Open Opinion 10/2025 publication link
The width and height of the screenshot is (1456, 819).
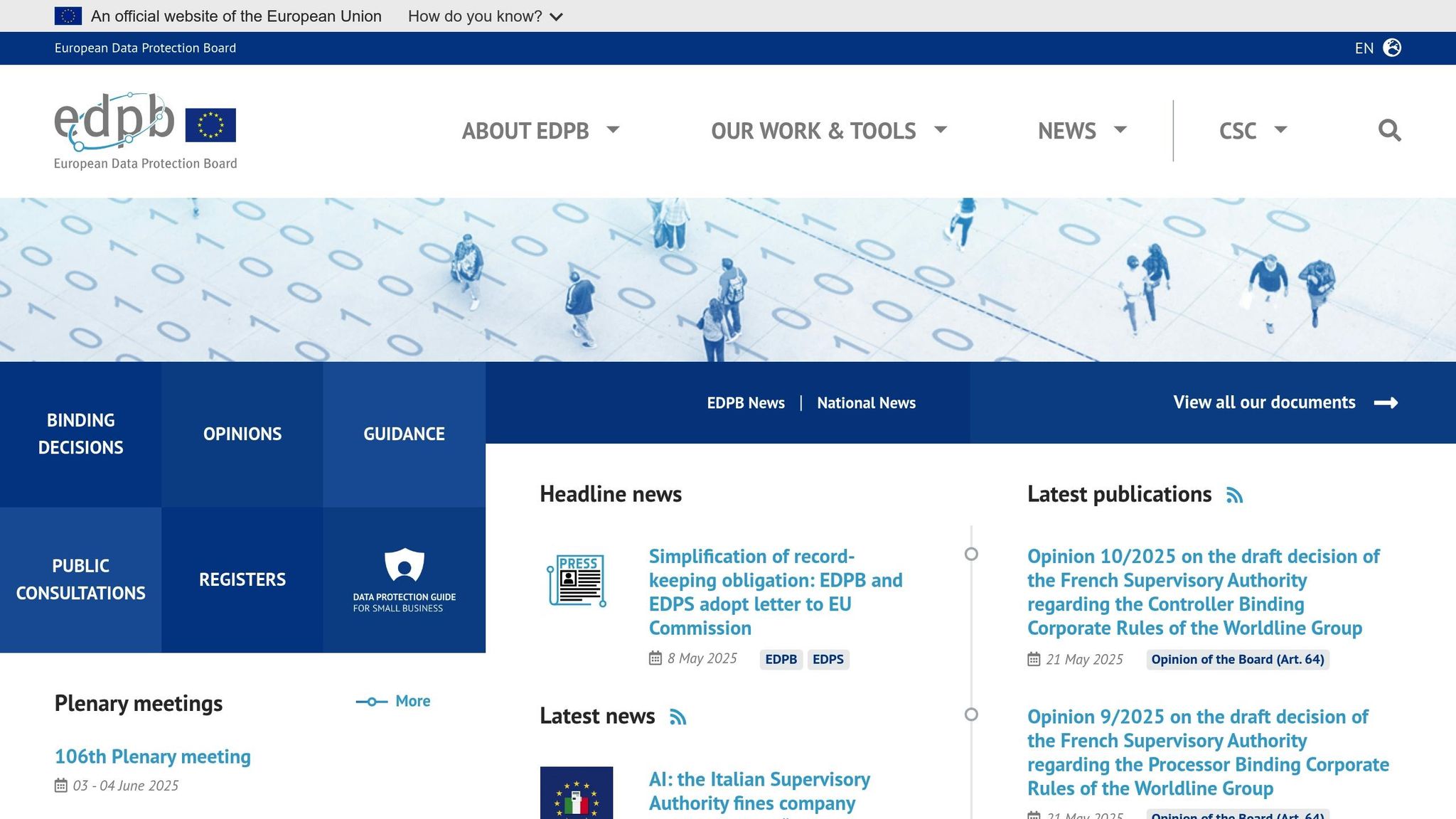pos(1203,592)
